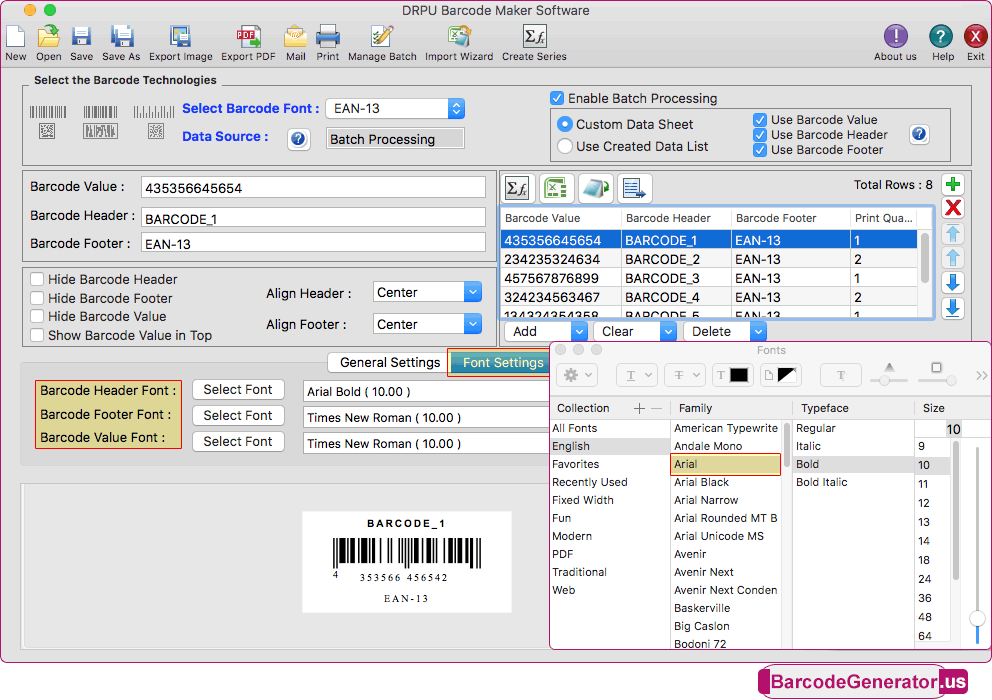Click Select Font for Barcode Header
Screen dimensions: 992x700
[238, 390]
